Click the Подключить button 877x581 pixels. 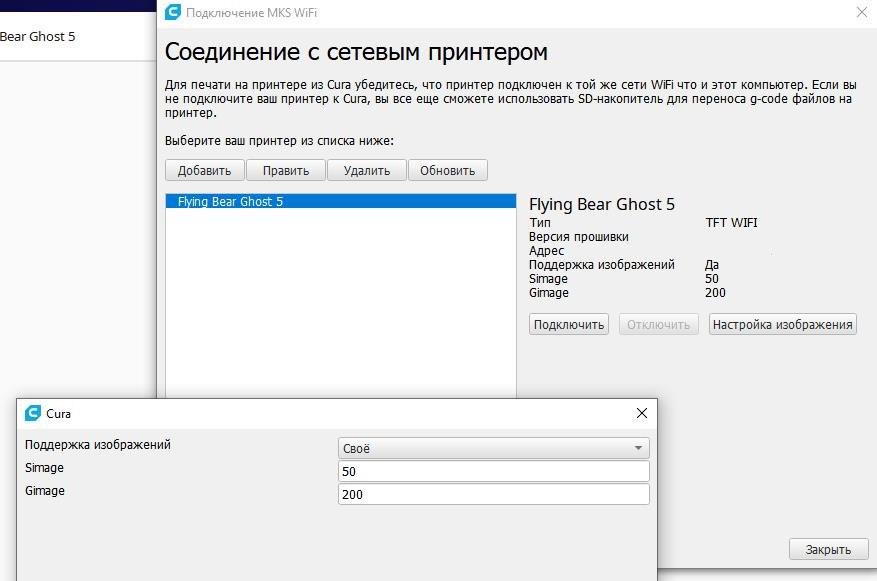point(569,324)
